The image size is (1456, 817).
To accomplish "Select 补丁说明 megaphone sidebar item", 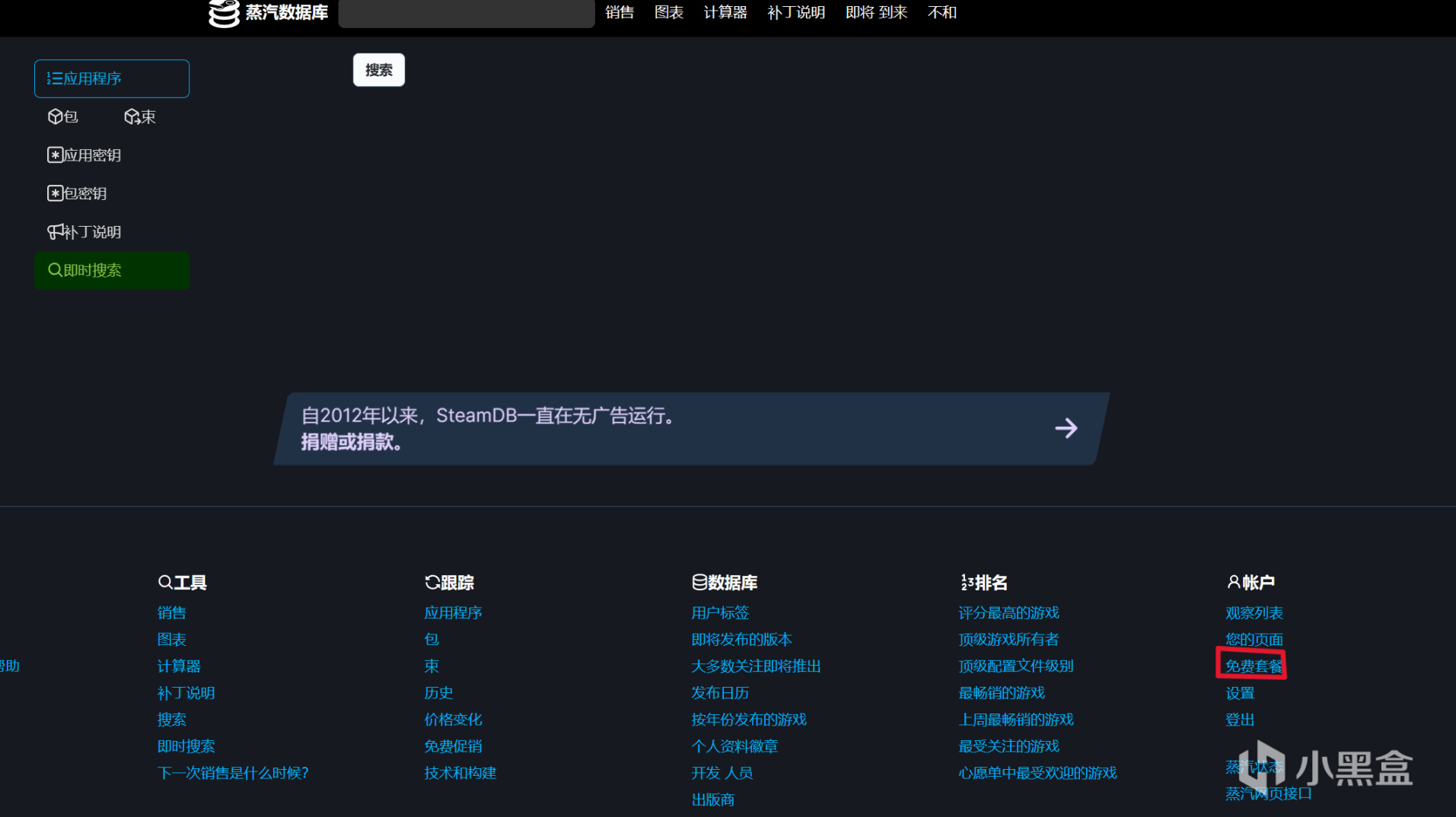I will (84, 232).
